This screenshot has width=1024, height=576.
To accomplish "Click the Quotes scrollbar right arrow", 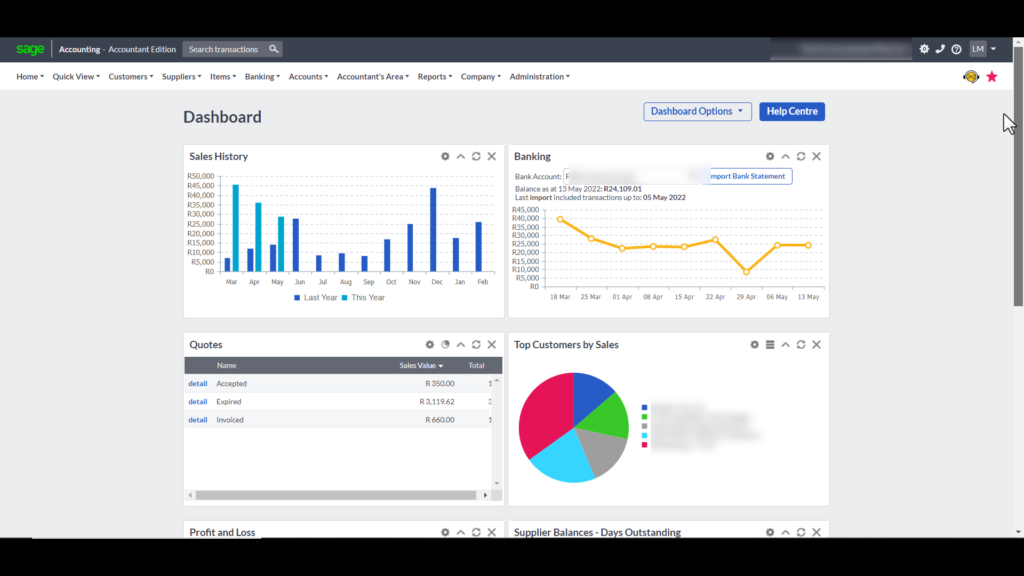I will [x=485, y=496].
